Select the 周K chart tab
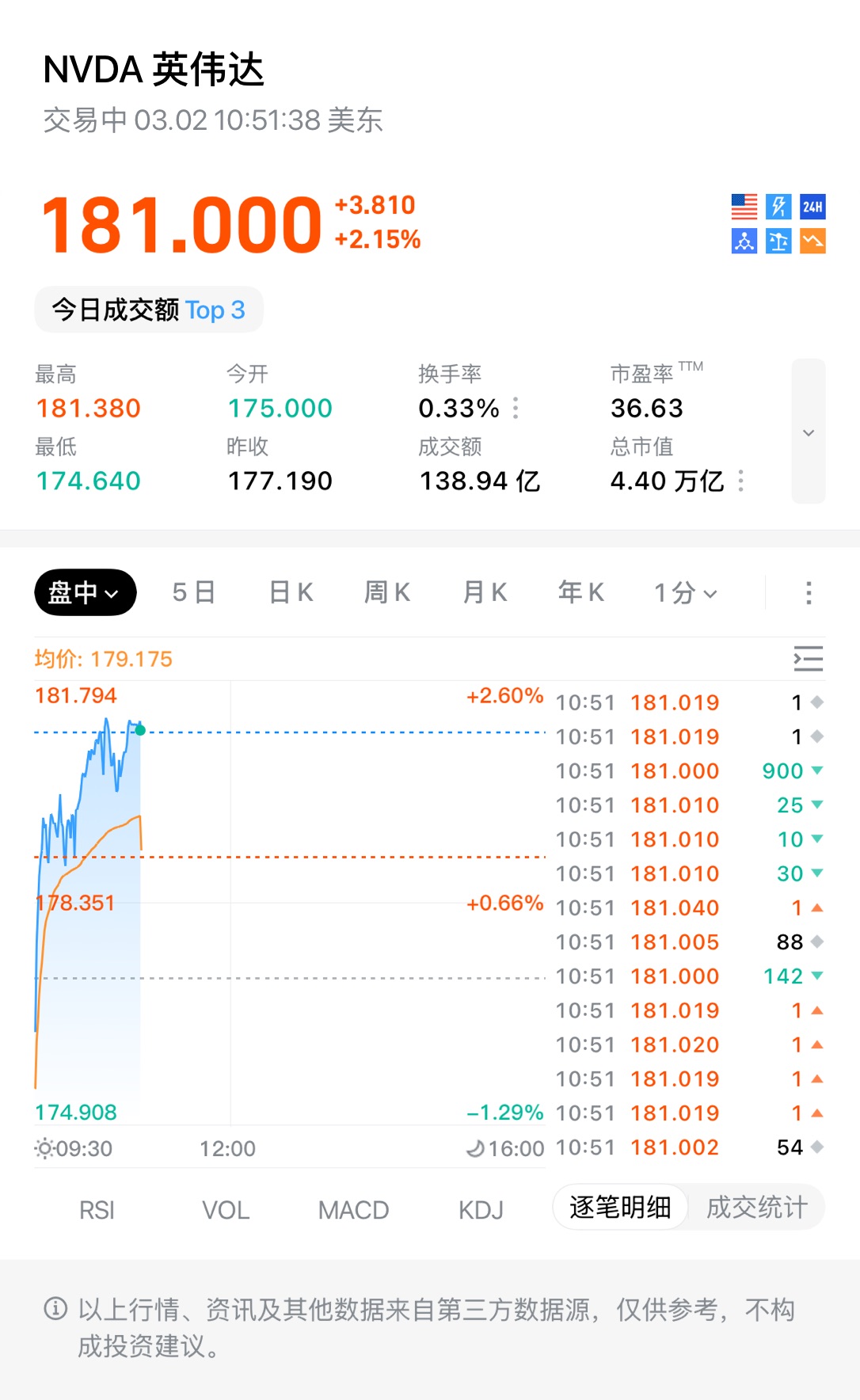Viewport: 860px width, 1400px height. click(x=387, y=593)
